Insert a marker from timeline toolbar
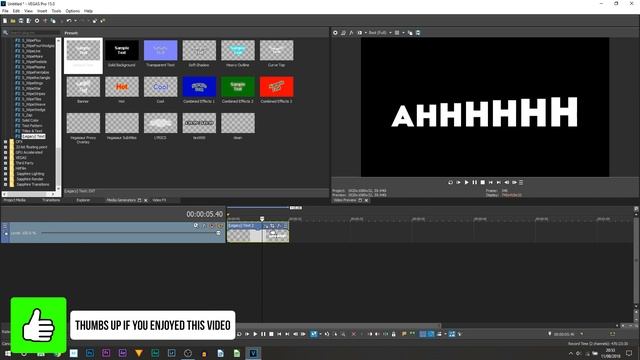The width and height of the screenshot is (640, 360). point(404,334)
